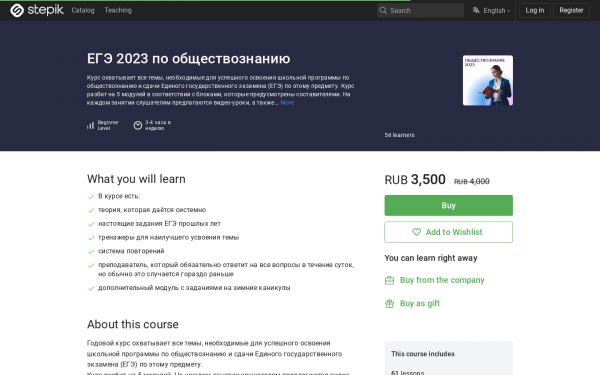Click the course title heading
Image resolution: width=600 pixels, height=375 pixels.
click(x=188, y=59)
